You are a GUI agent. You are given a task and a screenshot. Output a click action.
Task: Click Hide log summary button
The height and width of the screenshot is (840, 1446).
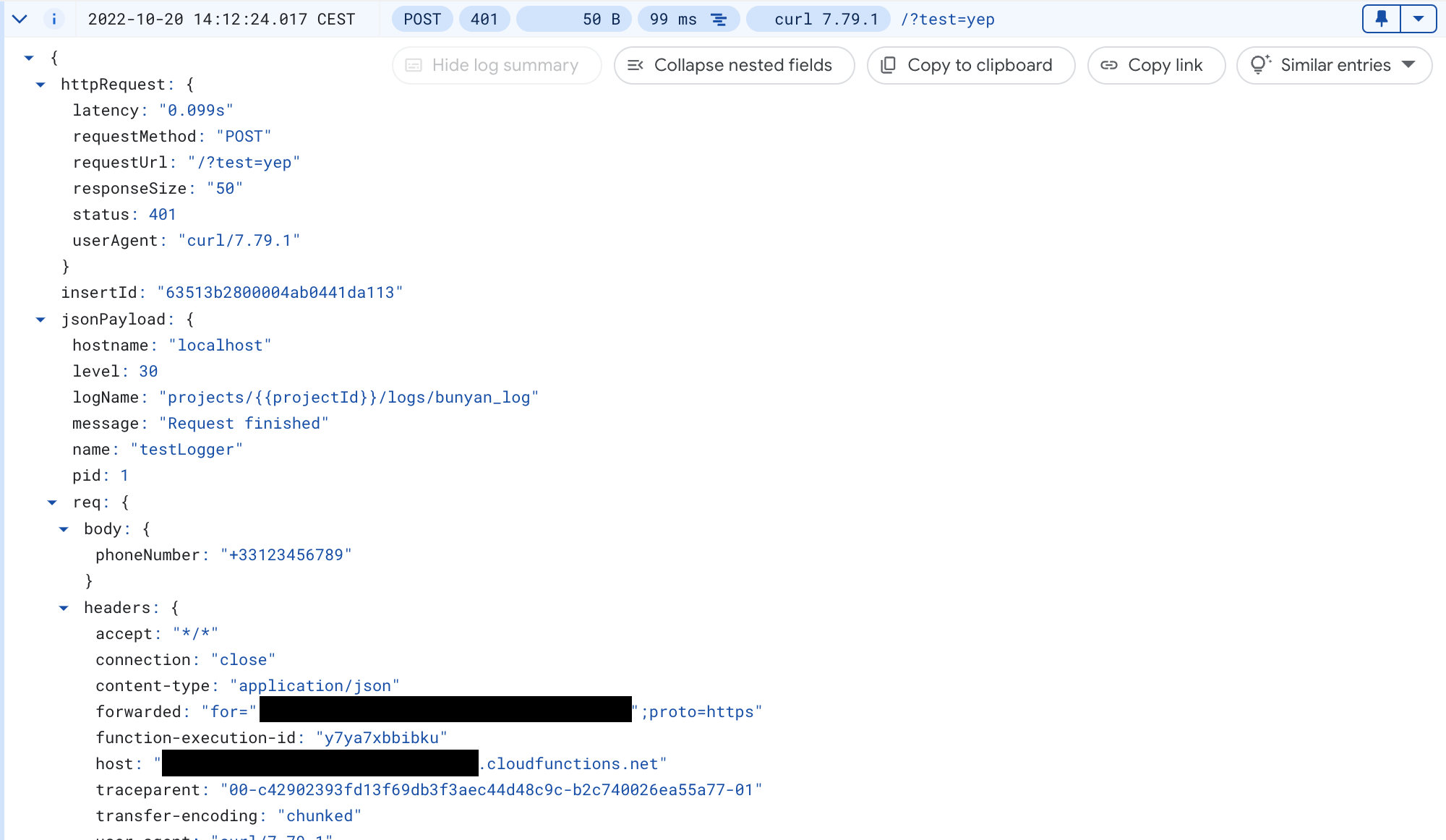[x=493, y=65]
